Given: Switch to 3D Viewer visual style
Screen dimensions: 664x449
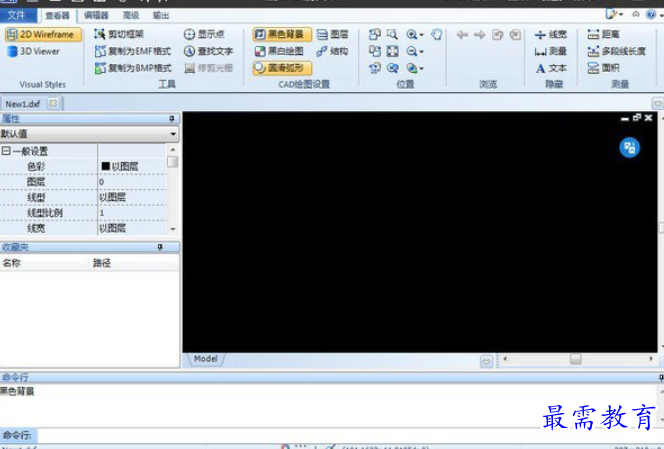Looking at the screenshot, I should 33,51.
